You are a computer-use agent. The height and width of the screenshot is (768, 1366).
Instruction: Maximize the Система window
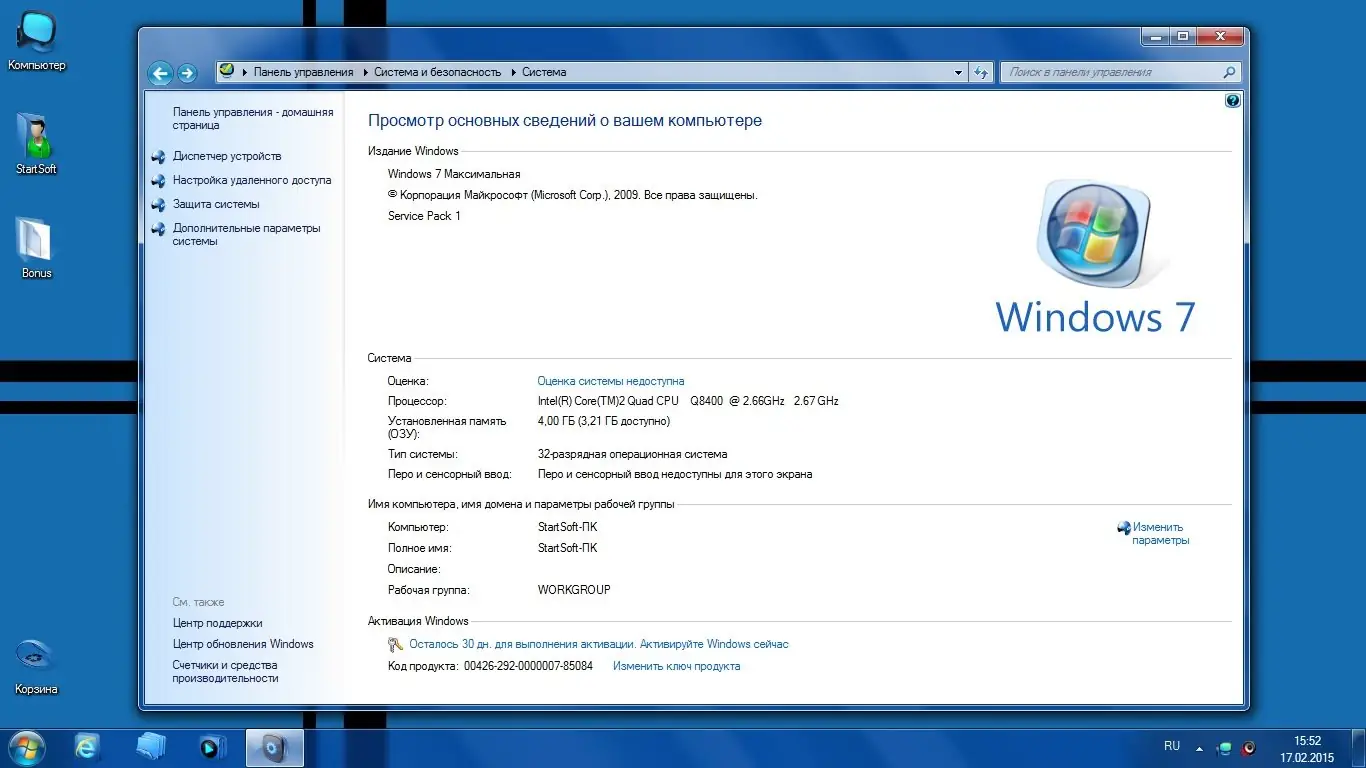click(x=1182, y=36)
